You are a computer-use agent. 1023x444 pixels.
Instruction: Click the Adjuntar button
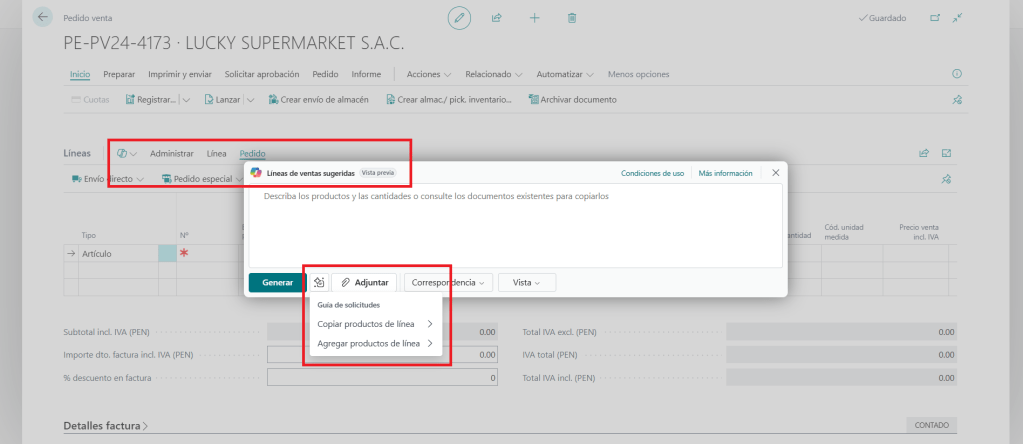point(364,283)
